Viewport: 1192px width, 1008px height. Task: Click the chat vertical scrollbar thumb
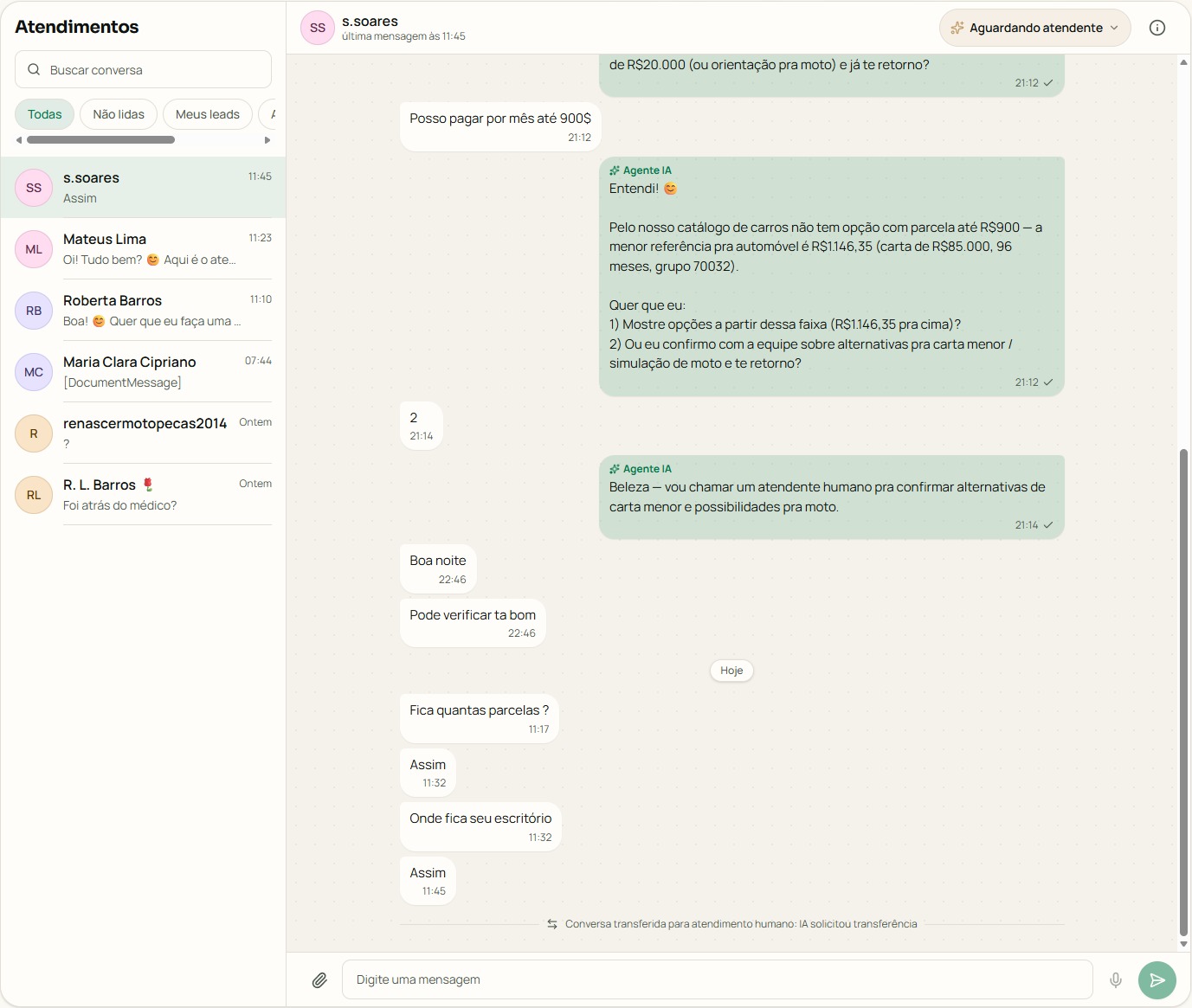(1183, 692)
